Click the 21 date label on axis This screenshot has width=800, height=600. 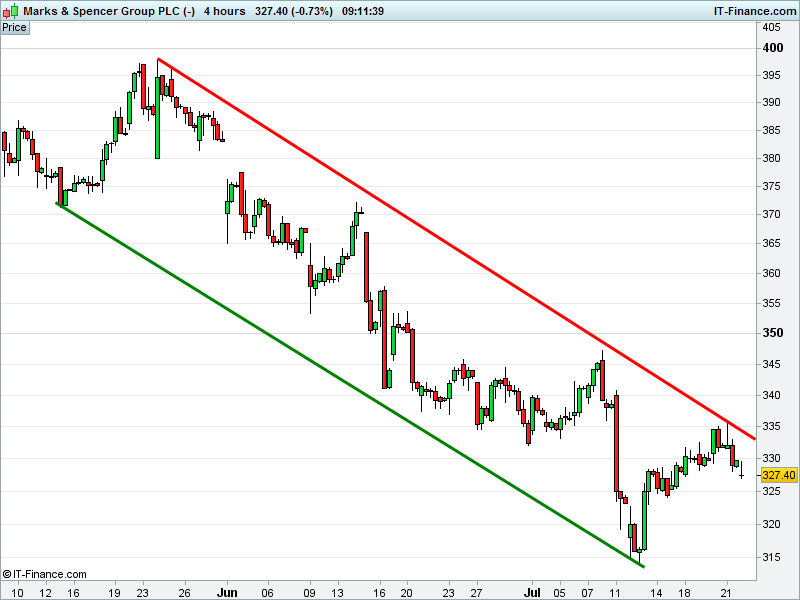tap(727, 593)
